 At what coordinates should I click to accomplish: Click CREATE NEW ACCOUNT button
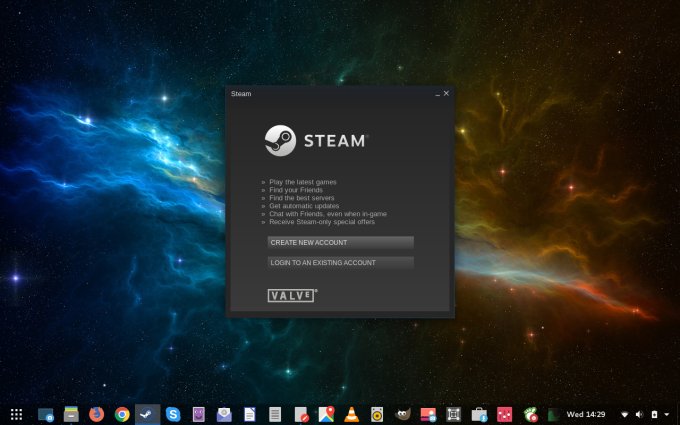[340, 242]
